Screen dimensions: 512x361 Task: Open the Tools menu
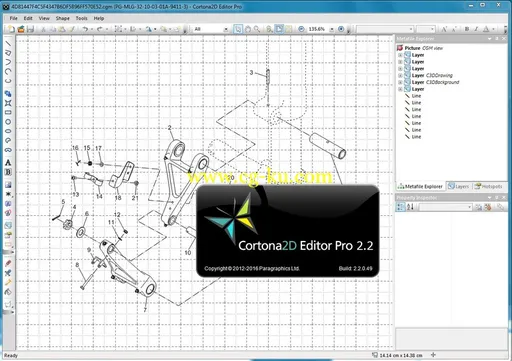[x=81, y=18]
